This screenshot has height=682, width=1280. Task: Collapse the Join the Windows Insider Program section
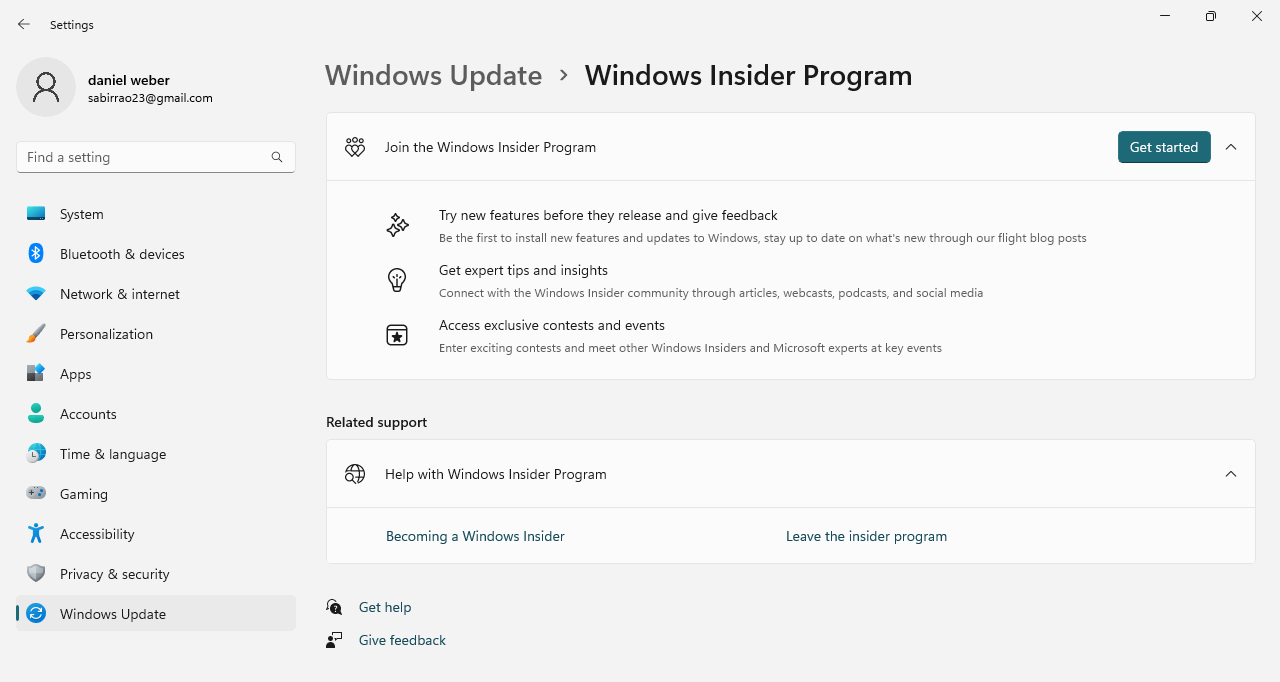click(1231, 146)
